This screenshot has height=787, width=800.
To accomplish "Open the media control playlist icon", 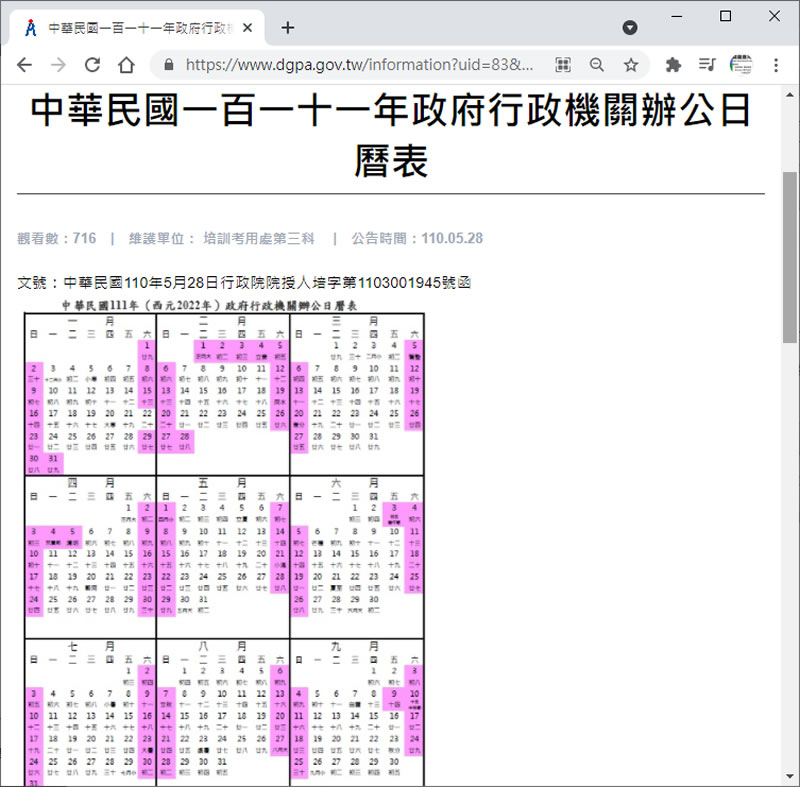I will tap(707, 65).
